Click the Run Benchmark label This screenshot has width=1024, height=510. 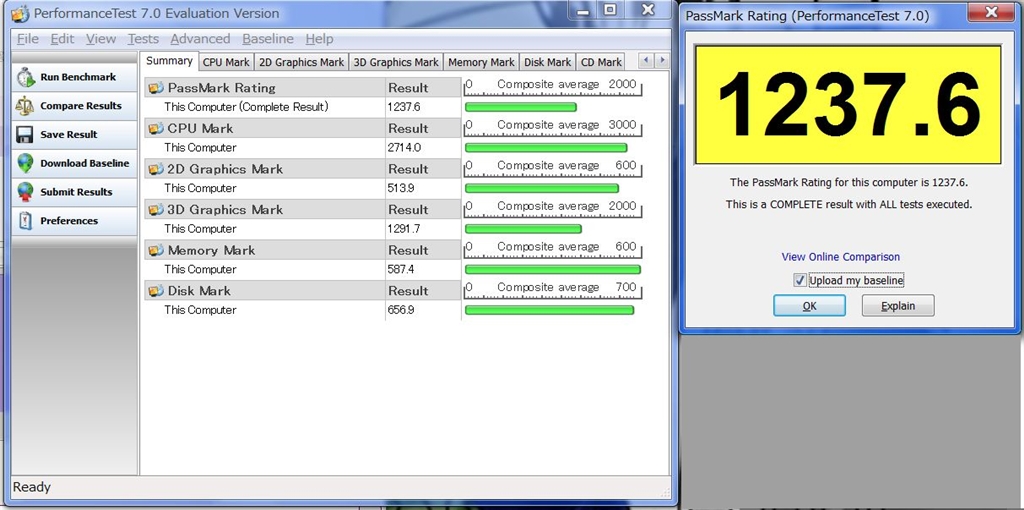point(78,77)
